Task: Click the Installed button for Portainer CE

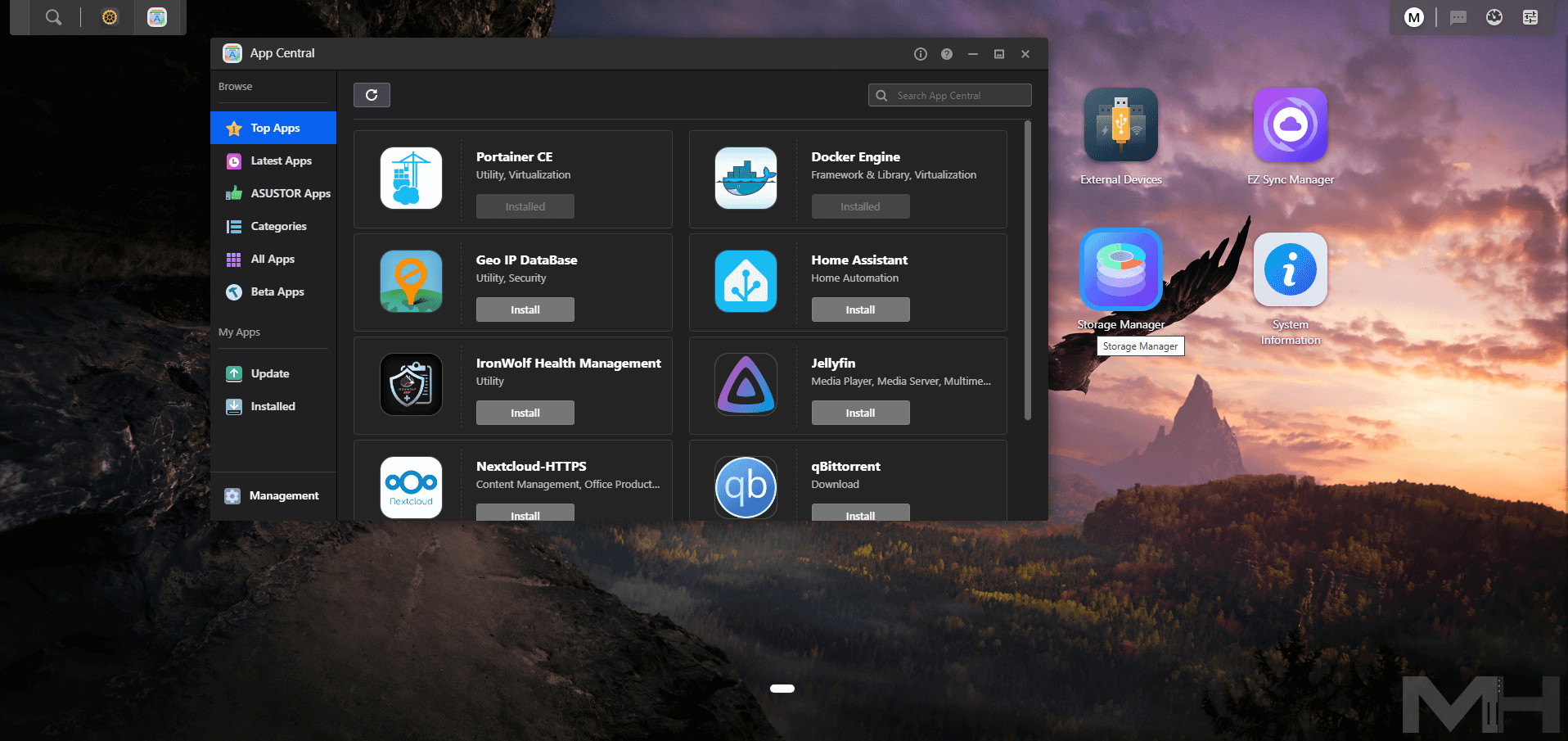Action: (x=525, y=206)
